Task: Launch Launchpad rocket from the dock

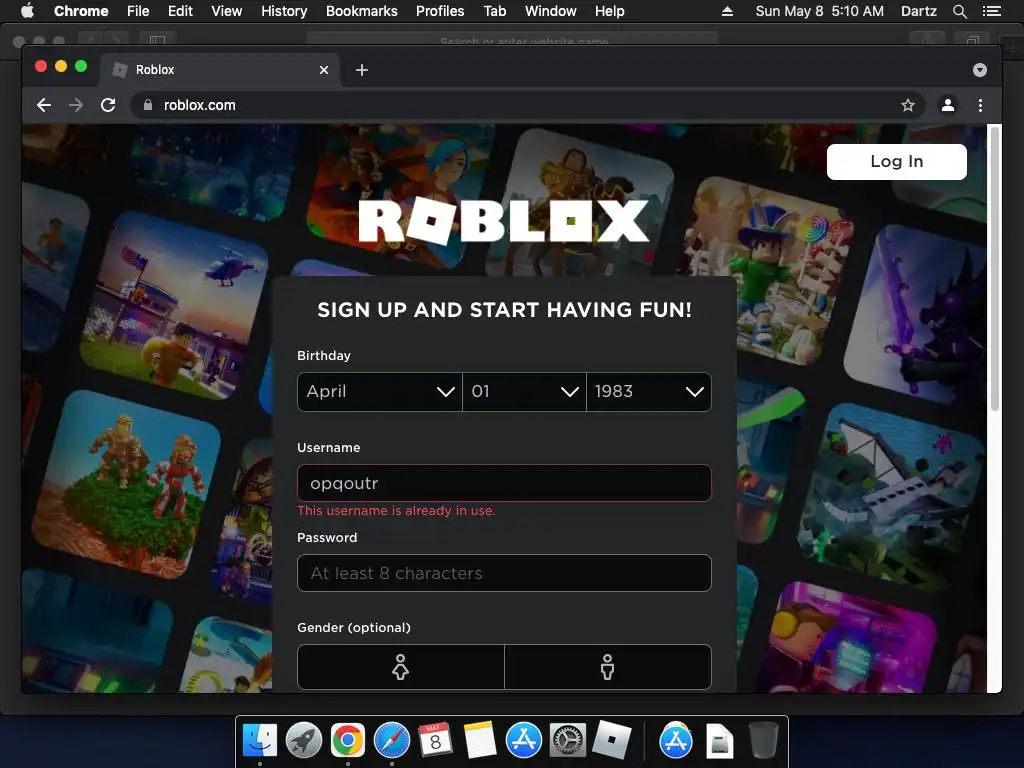Action: (x=304, y=741)
